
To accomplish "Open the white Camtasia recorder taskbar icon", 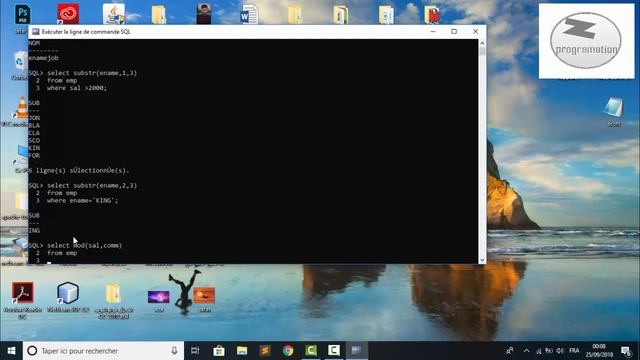I will pos(334,351).
